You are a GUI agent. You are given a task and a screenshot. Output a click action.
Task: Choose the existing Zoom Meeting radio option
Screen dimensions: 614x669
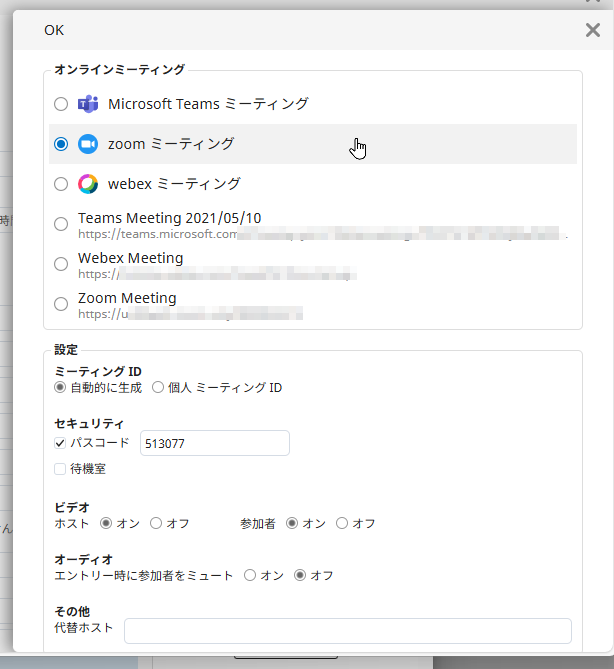click(61, 304)
